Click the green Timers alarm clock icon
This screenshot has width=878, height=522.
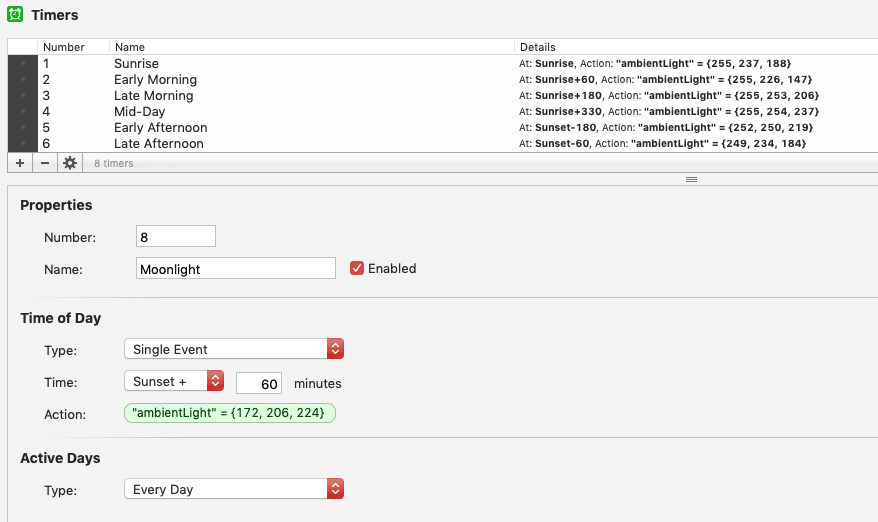[x=15, y=15]
